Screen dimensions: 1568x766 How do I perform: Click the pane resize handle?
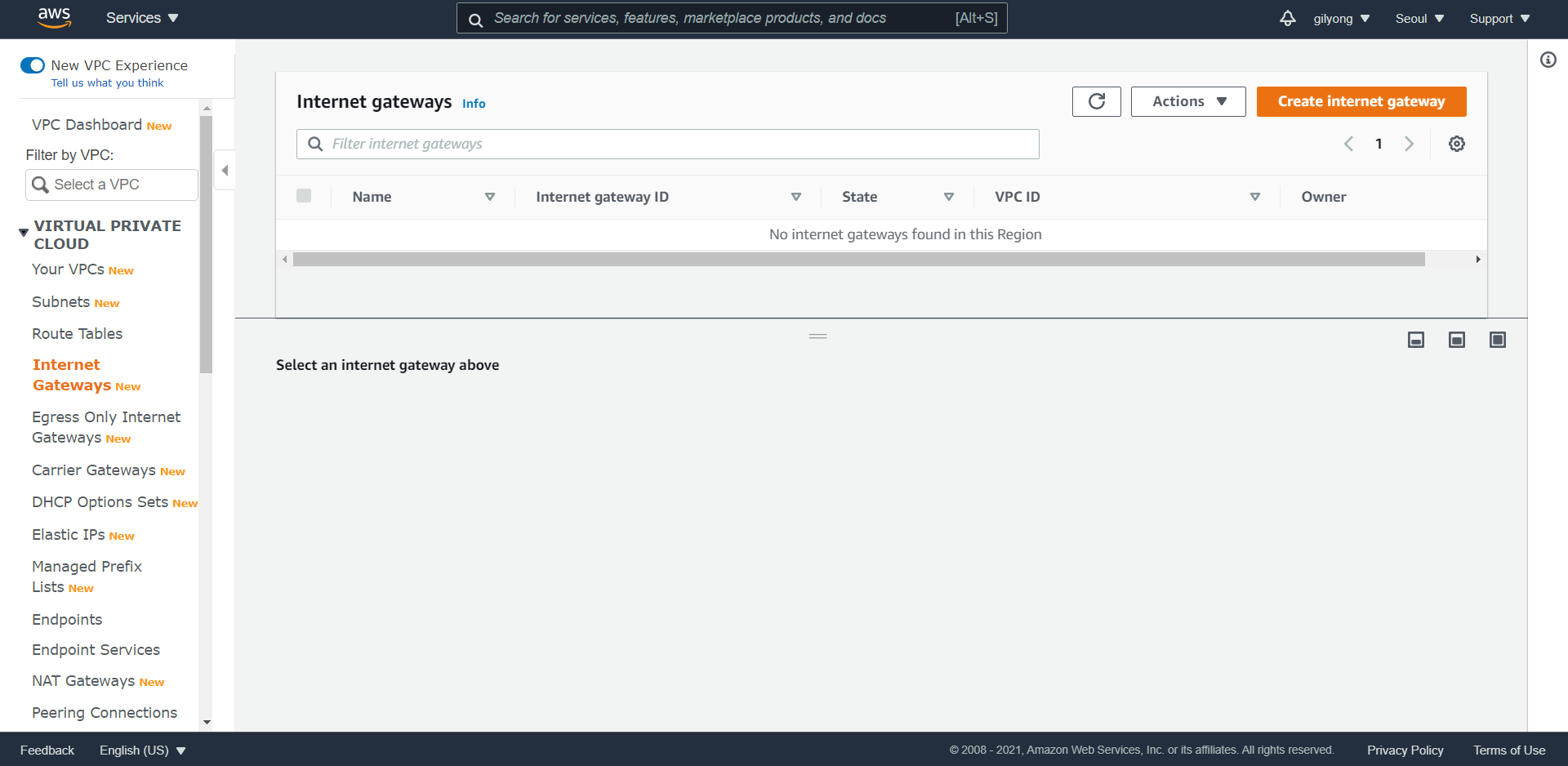[x=817, y=336]
